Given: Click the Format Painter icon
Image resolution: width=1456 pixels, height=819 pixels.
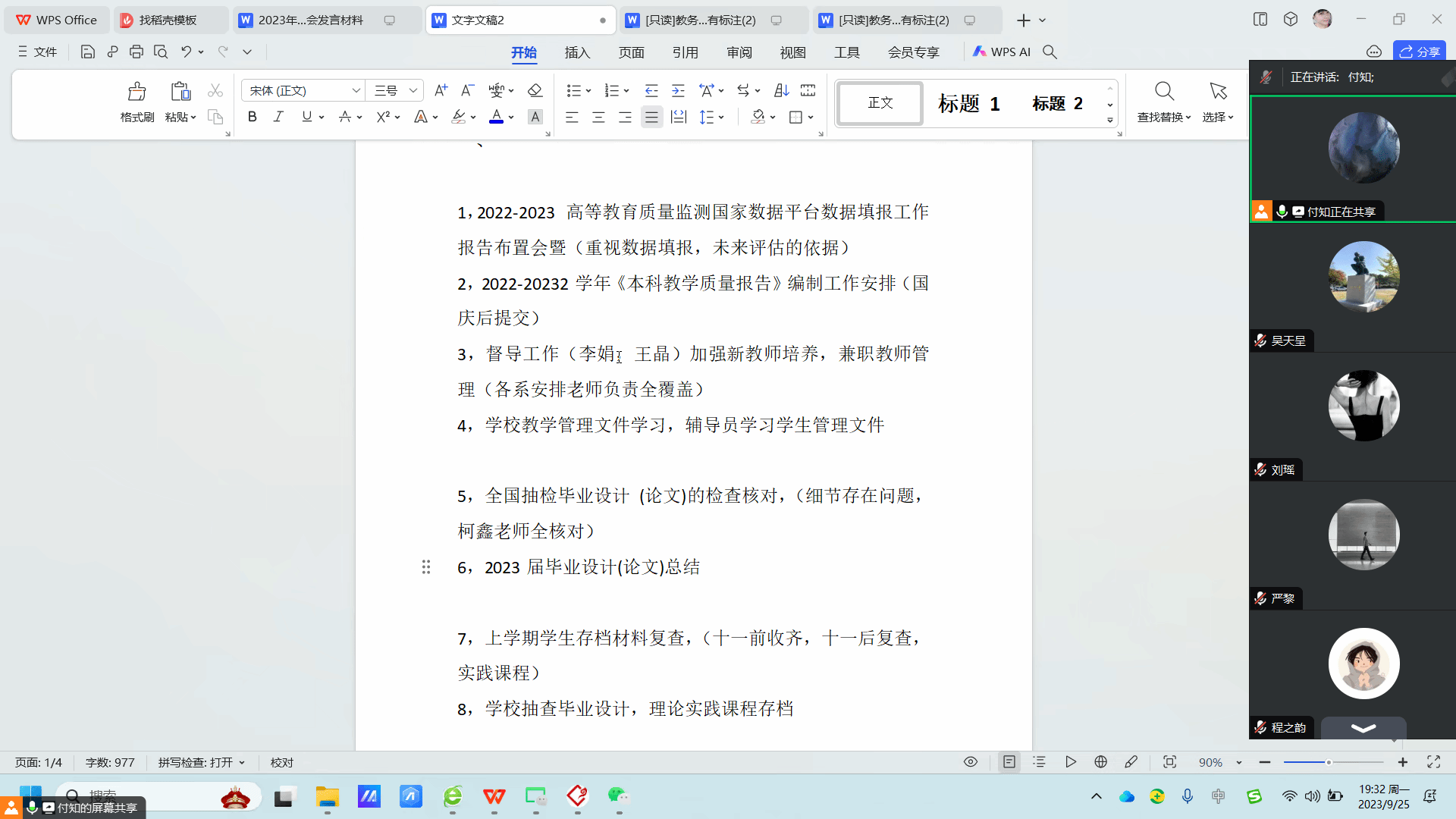Looking at the screenshot, I should [x=136, y=92].
